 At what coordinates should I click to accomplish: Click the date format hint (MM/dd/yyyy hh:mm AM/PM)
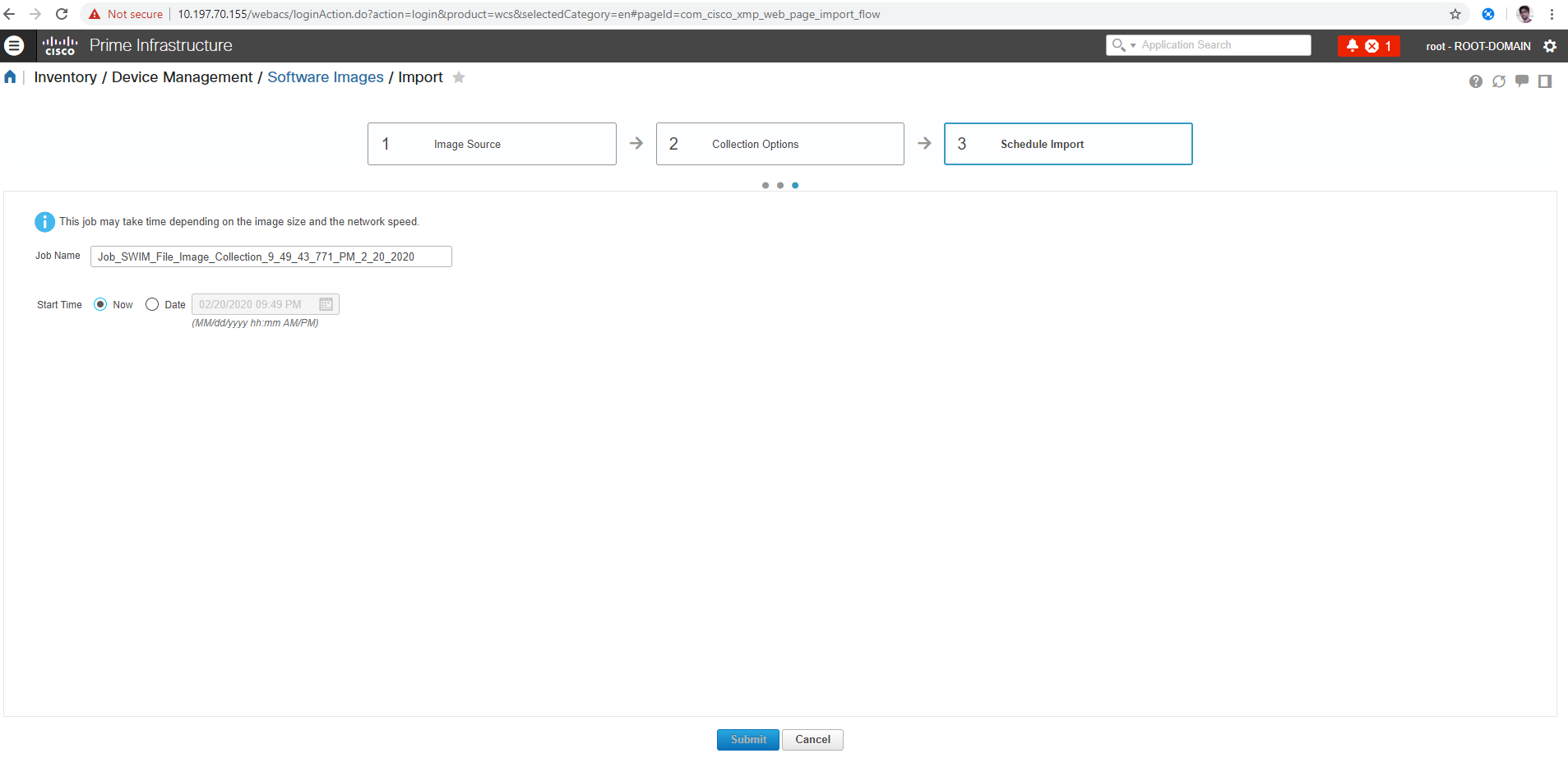[x=255, y=323]
